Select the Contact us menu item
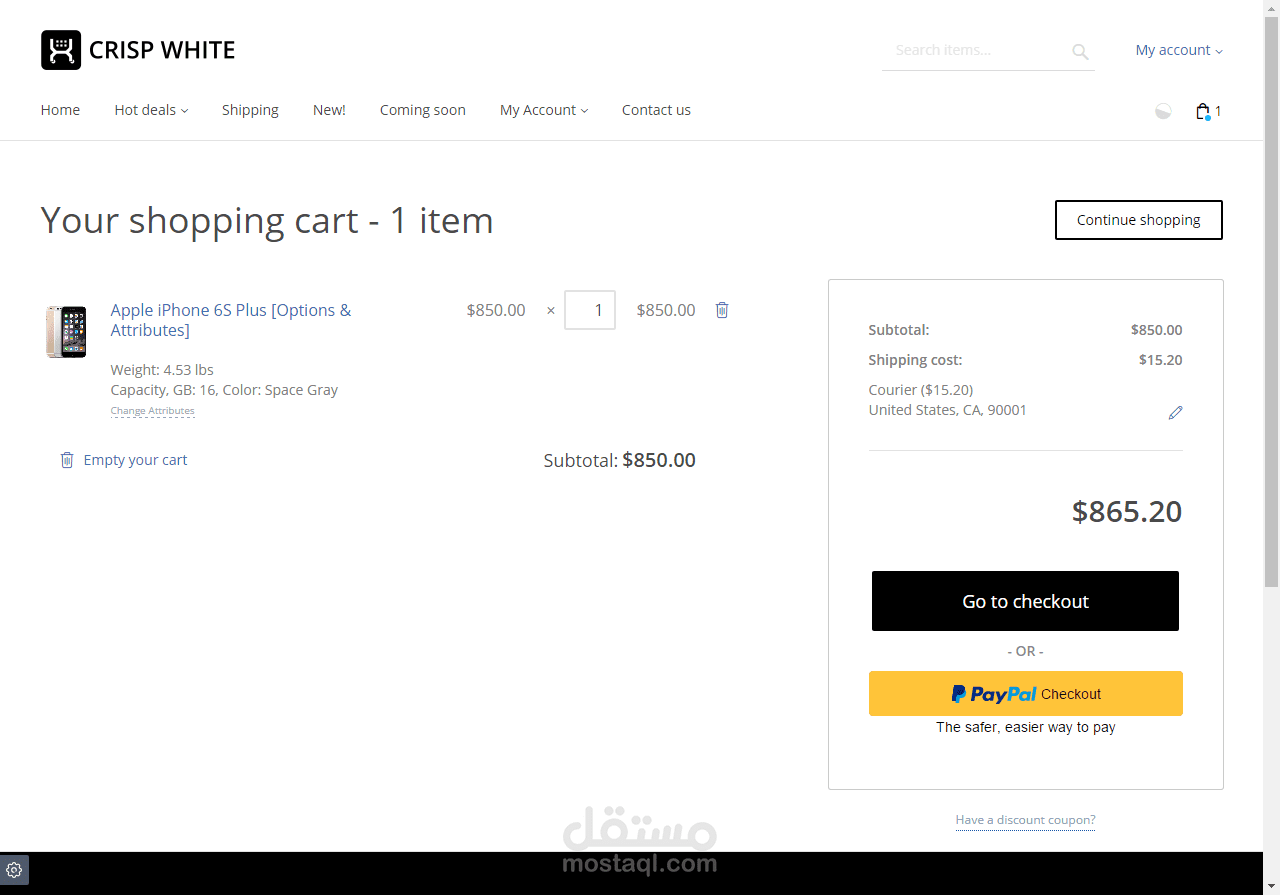This screenshot has height=895, width=1280. (x=656, y=110)
